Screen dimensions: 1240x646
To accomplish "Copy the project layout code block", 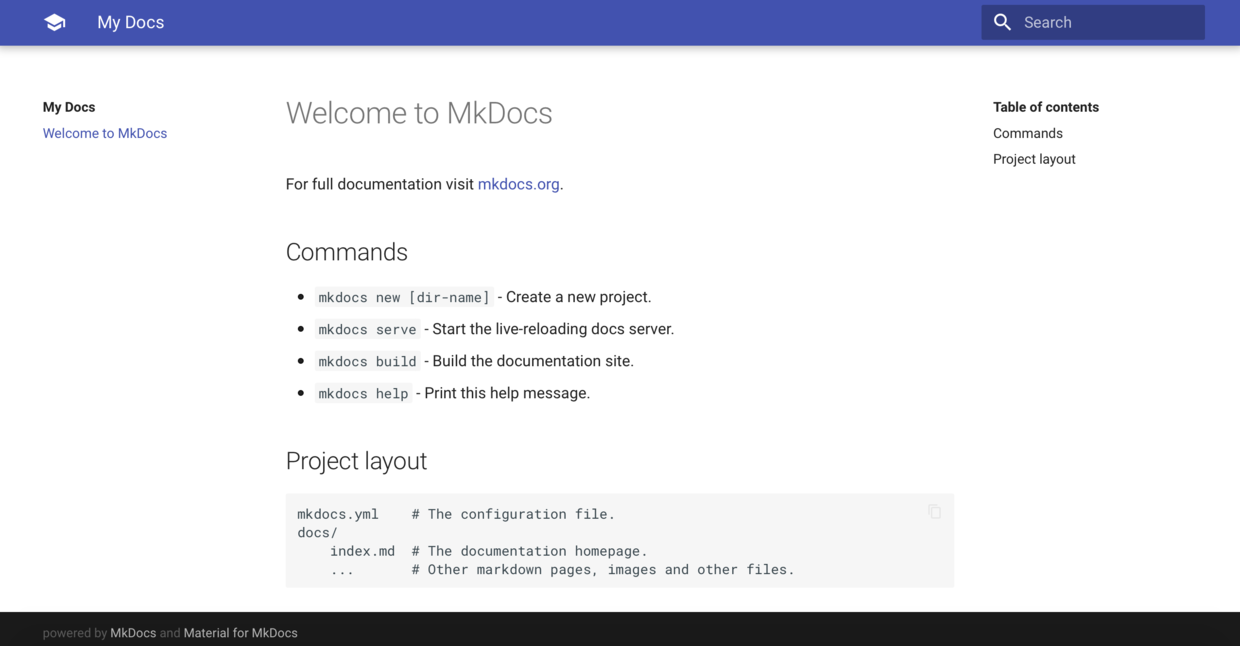I will (x=935, y=512).
